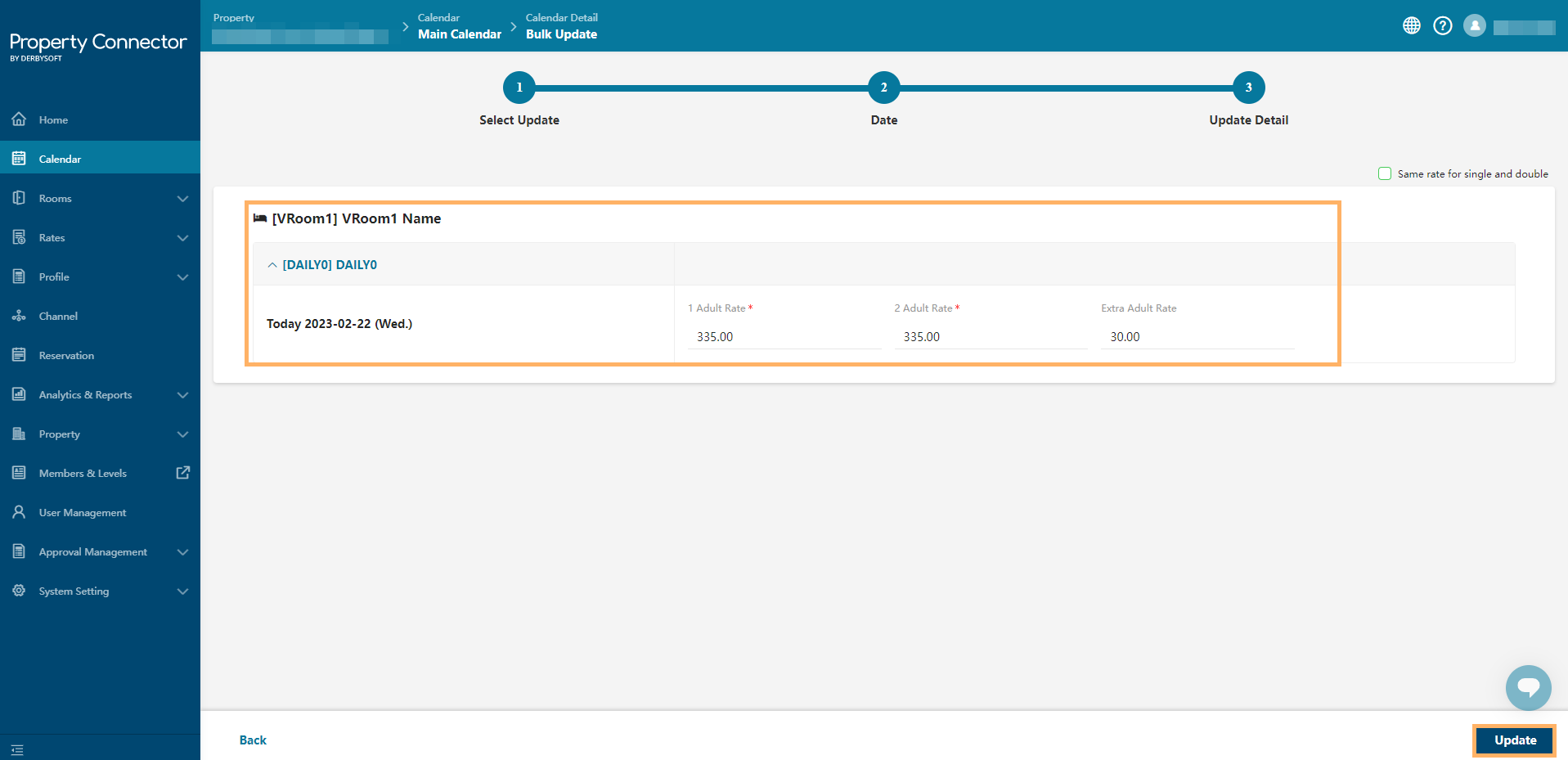Open the chat bubble widget
1568x760 pixels.
1529,688
